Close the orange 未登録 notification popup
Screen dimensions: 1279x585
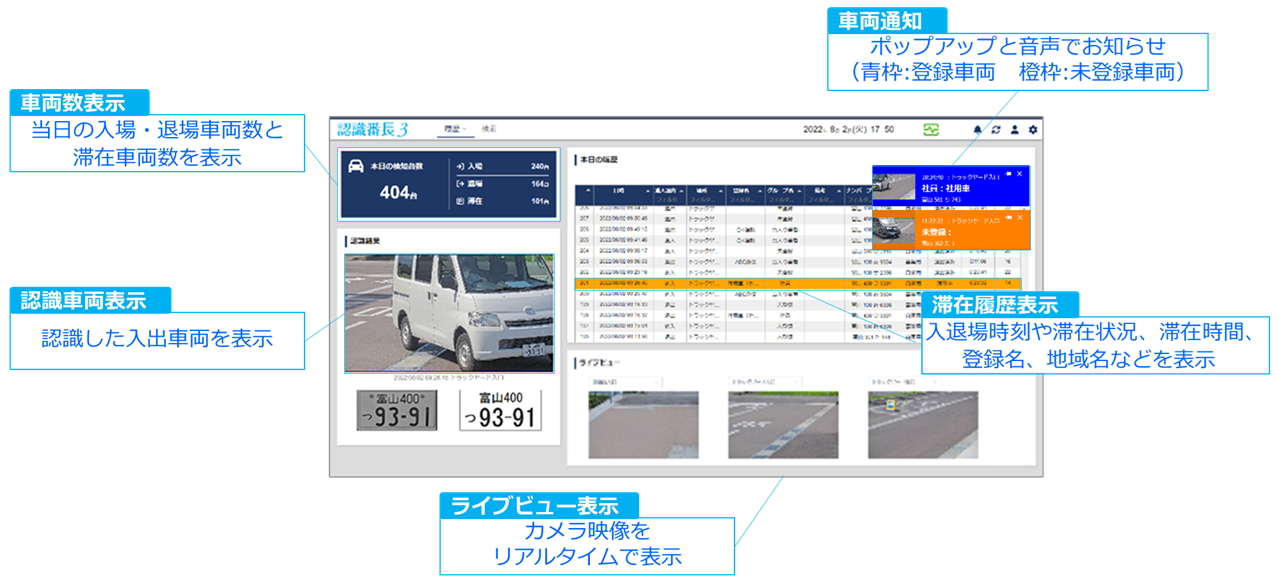(x=1019, y=218)
